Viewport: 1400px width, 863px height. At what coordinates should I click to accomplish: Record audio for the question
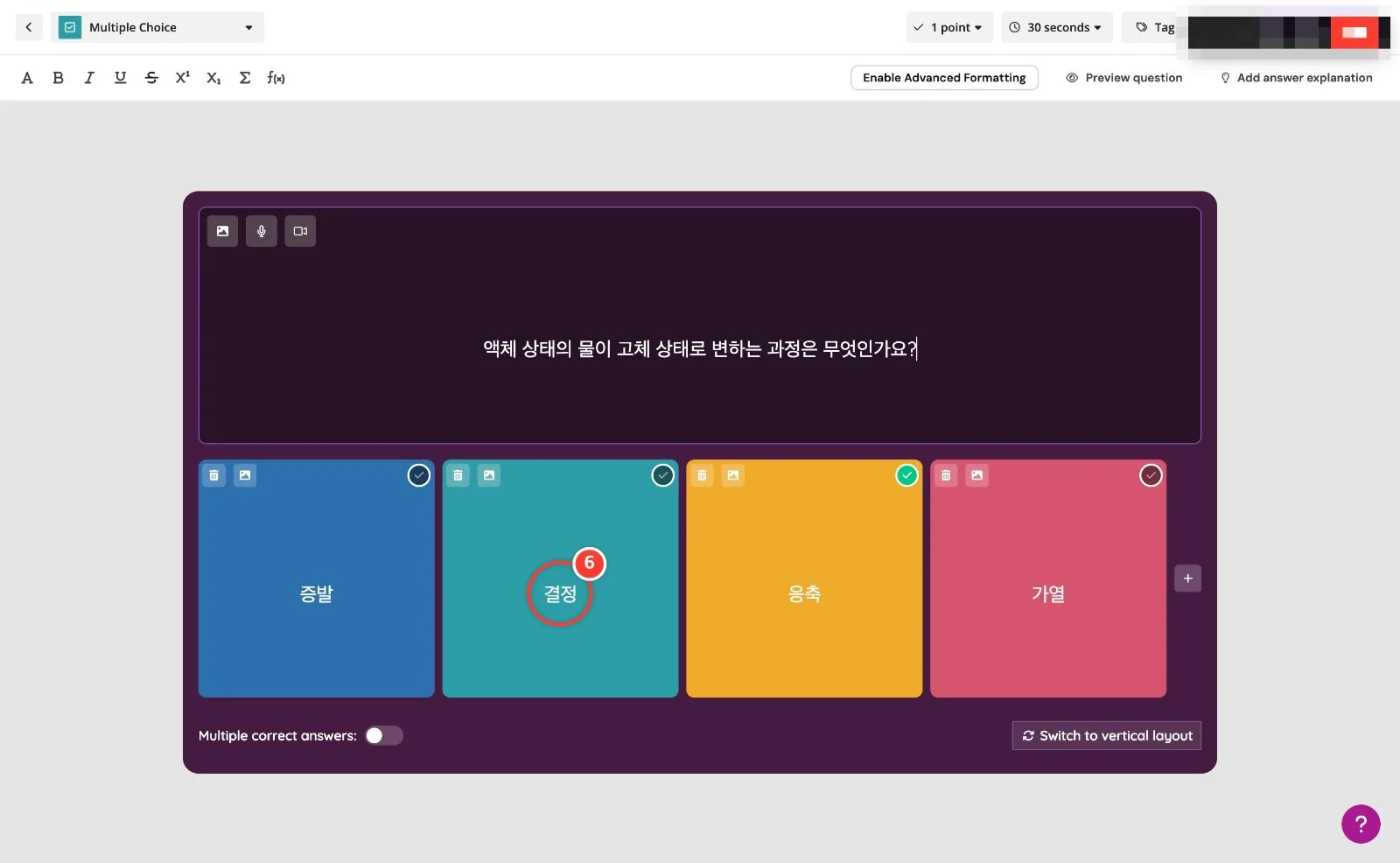coord(262,231)
